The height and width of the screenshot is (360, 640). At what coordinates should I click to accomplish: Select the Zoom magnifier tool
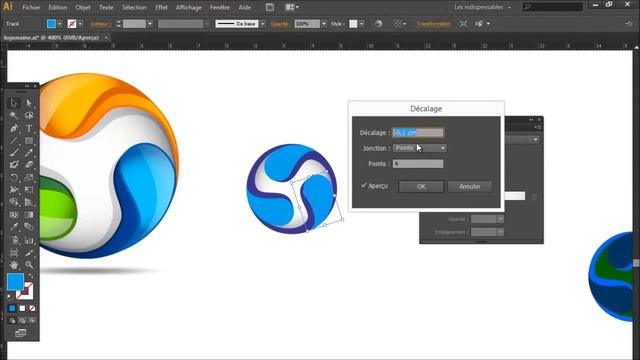(x=29, y=264)
